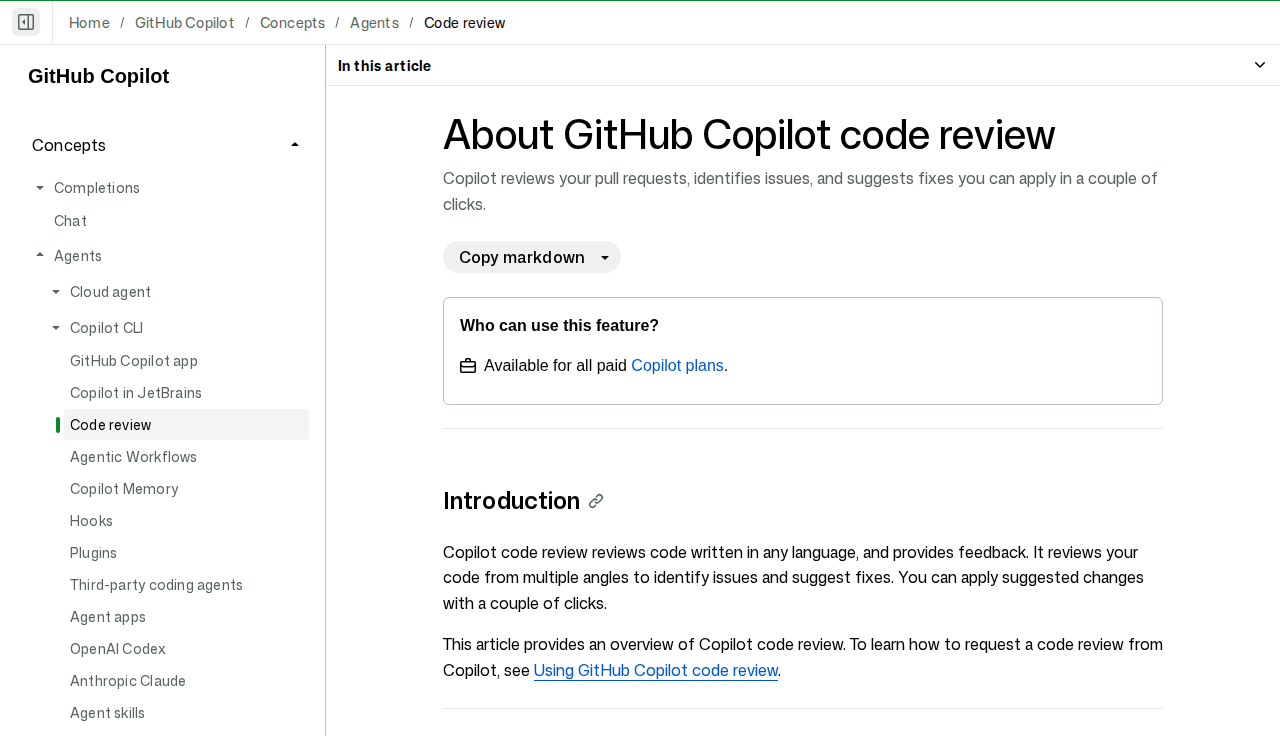
Task: Click the Agents sidebar label
Action: click(x=78, y=256)
